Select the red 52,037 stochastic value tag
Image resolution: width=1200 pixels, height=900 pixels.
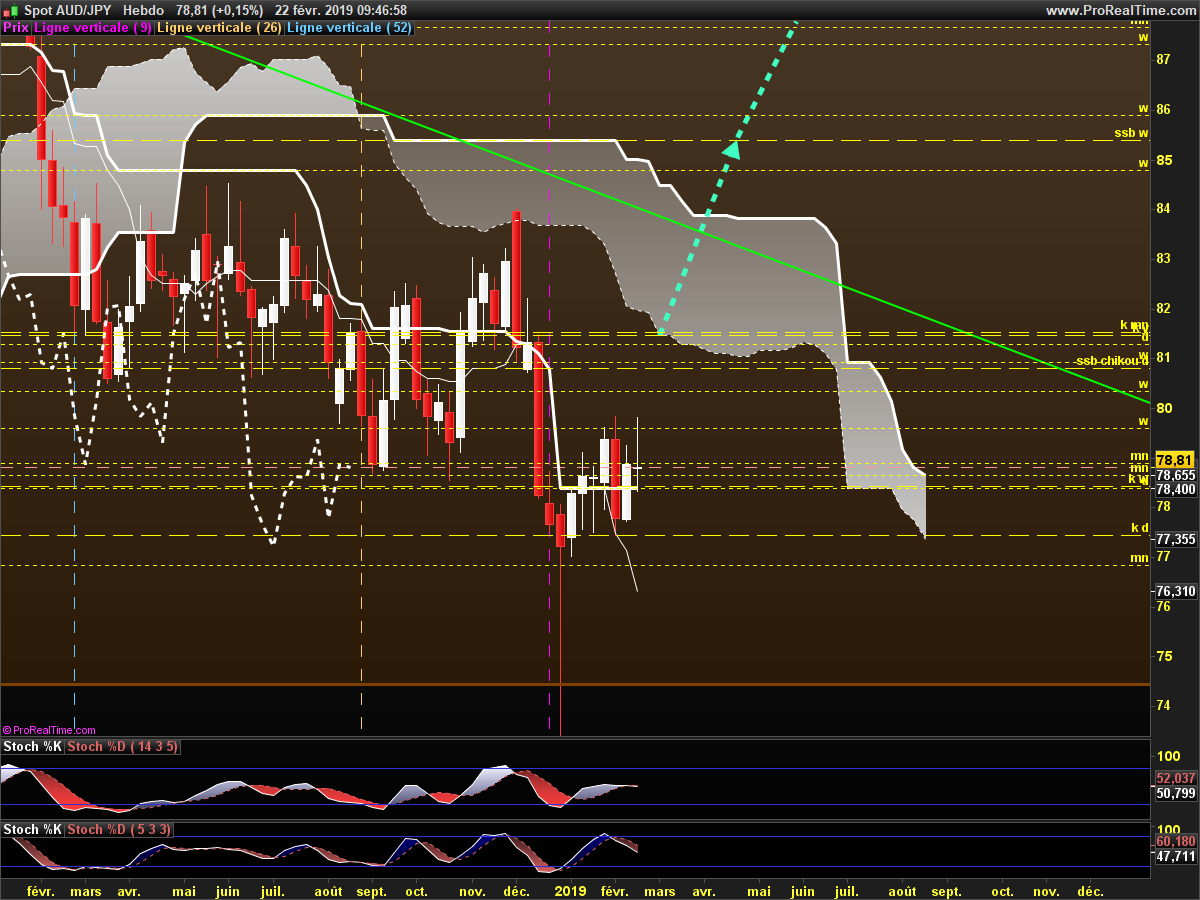(1176, 778)
